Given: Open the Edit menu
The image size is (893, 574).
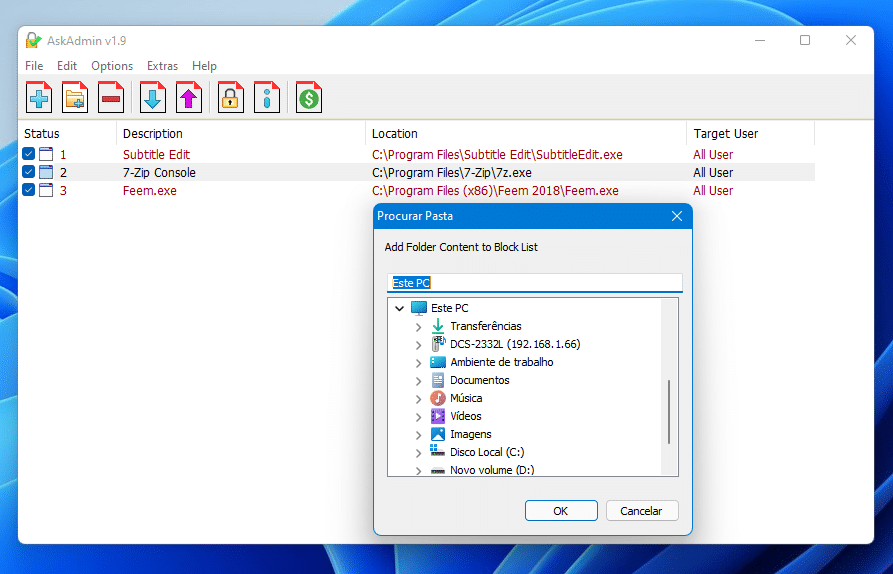Looking at the screenshot, I should point(67,65).
